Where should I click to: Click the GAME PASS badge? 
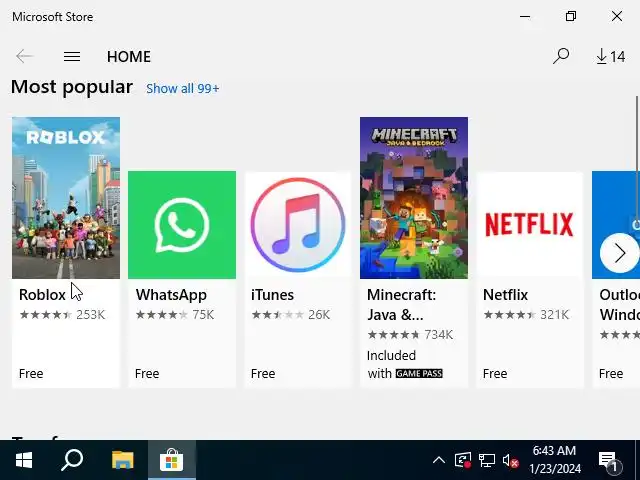pyautogui.click(x=419, y=373)
